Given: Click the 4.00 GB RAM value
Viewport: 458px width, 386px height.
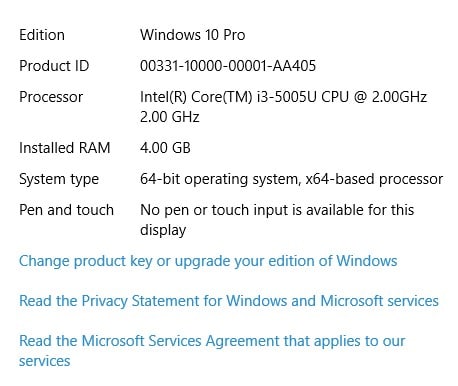Looking at the screenshot, I should (x=165, y=148).
